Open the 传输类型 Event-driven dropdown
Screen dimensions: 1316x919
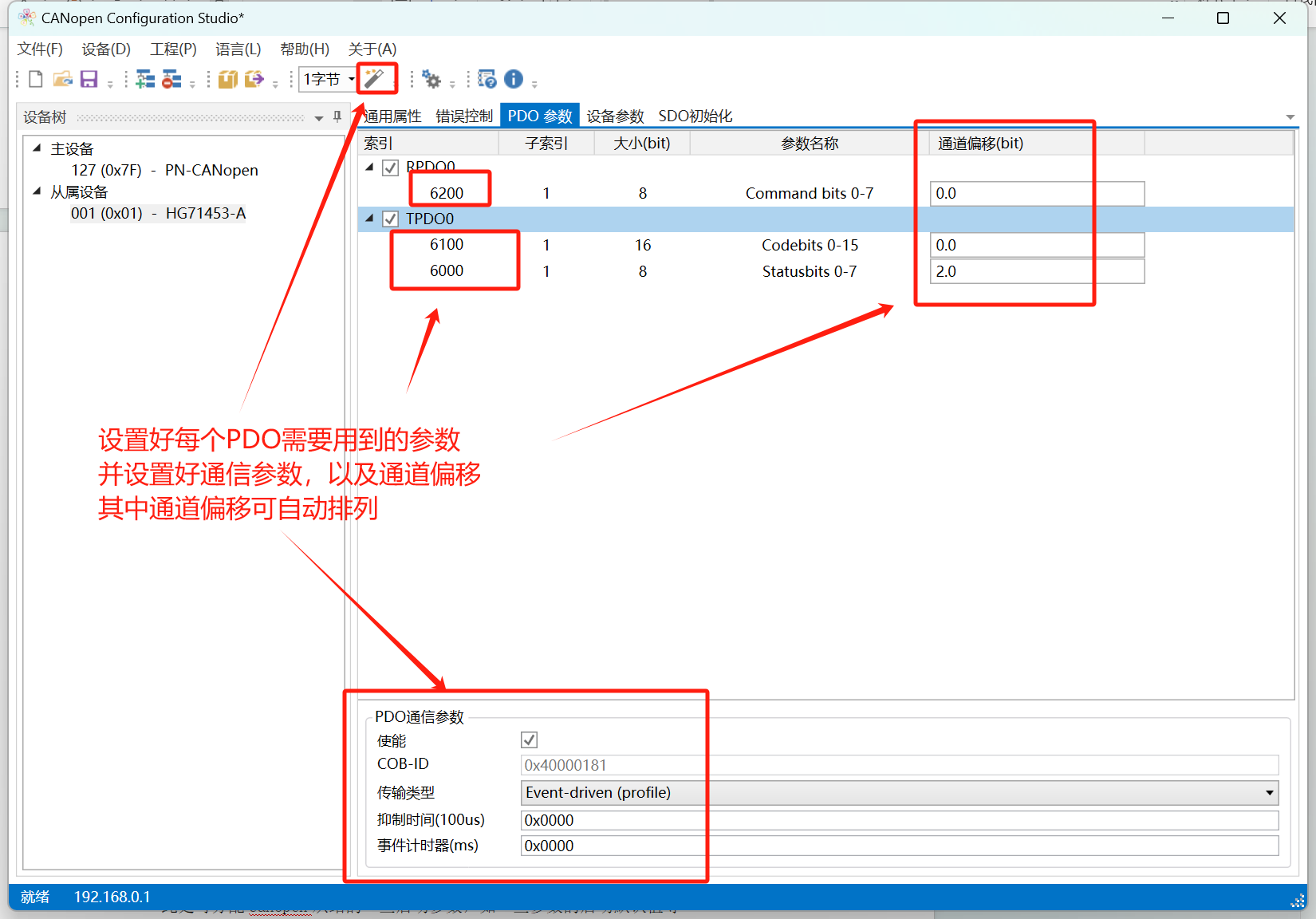pyautogui.click(x=900, y=792)
